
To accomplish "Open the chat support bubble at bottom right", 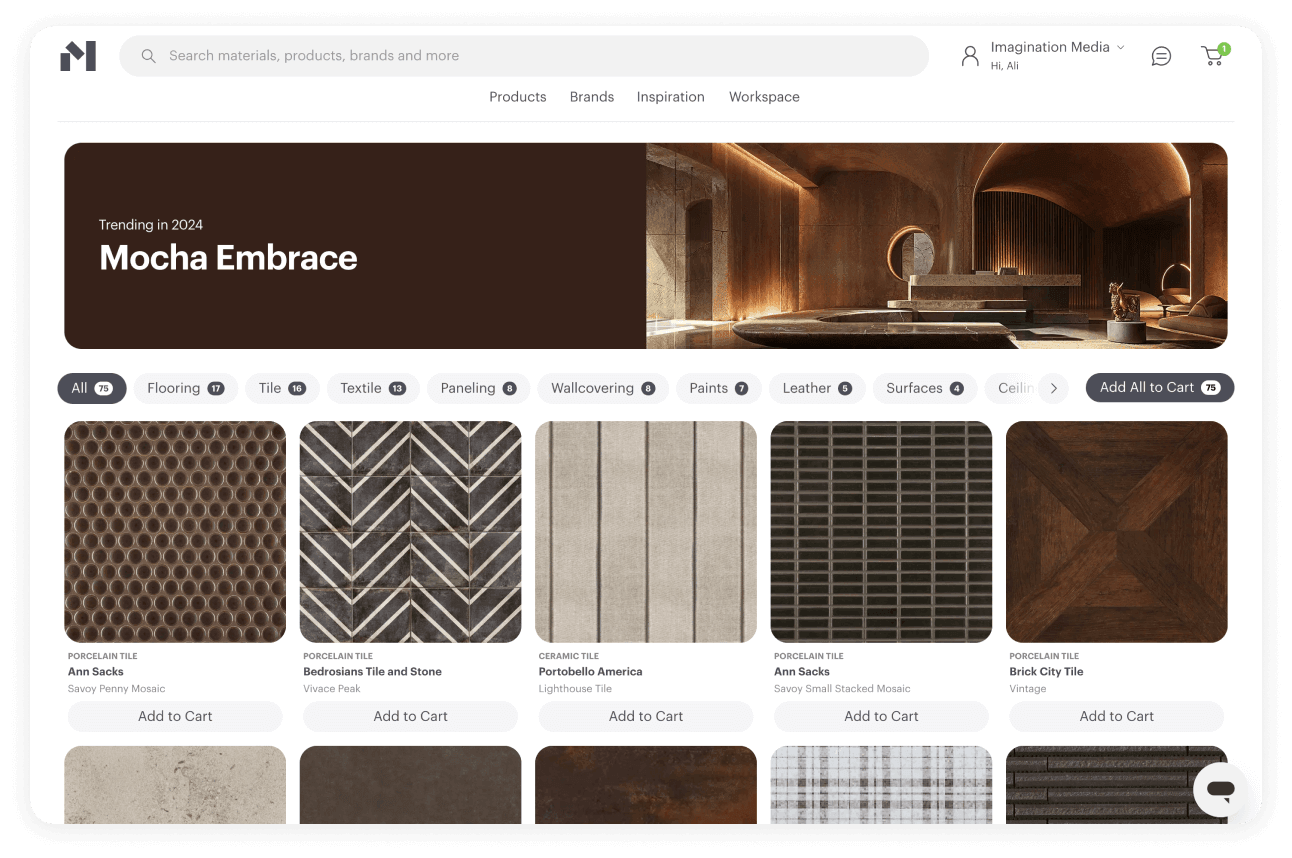I will tap(1221, 790).
